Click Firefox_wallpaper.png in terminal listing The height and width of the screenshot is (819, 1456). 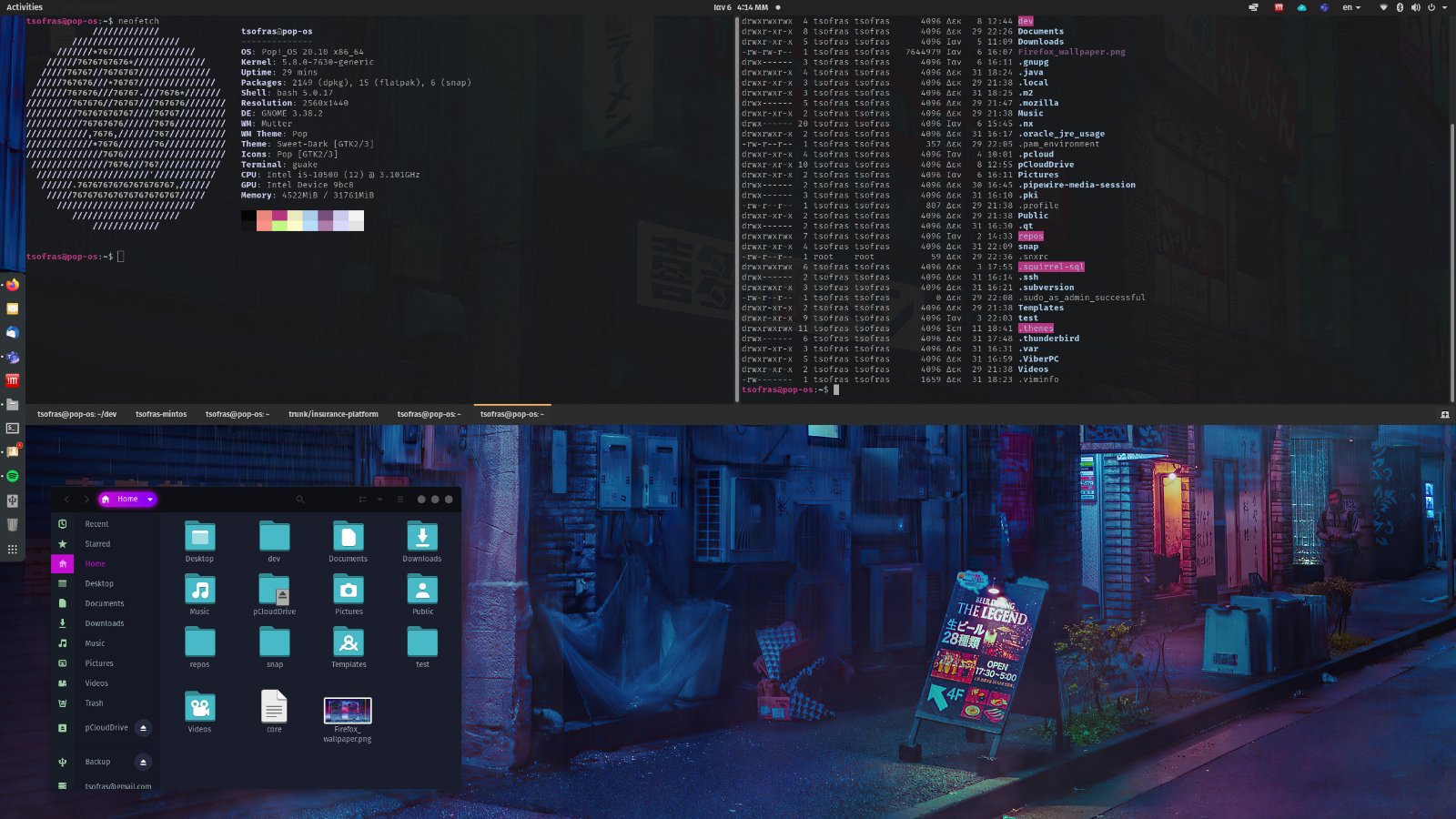[1071, 52]
